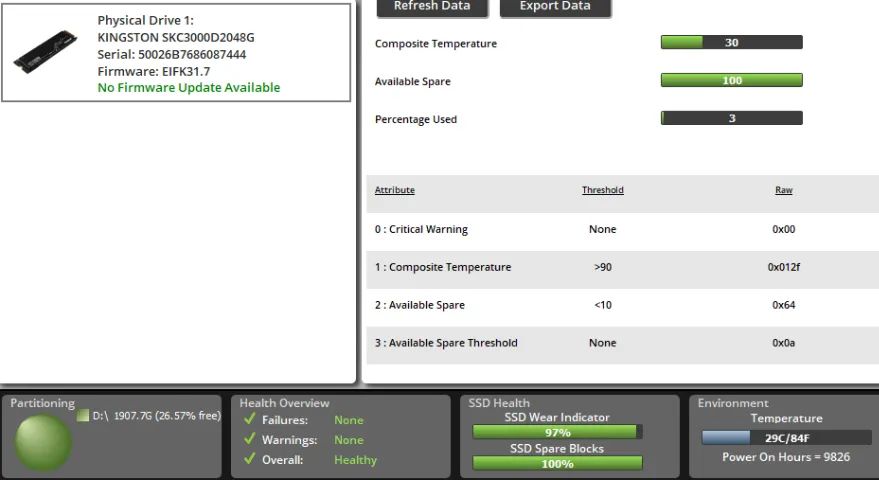879x480 pixels.
Task: Click the Firmware: EIFK31.7 line
Action: pyautogui.click(x=154, y=71)
